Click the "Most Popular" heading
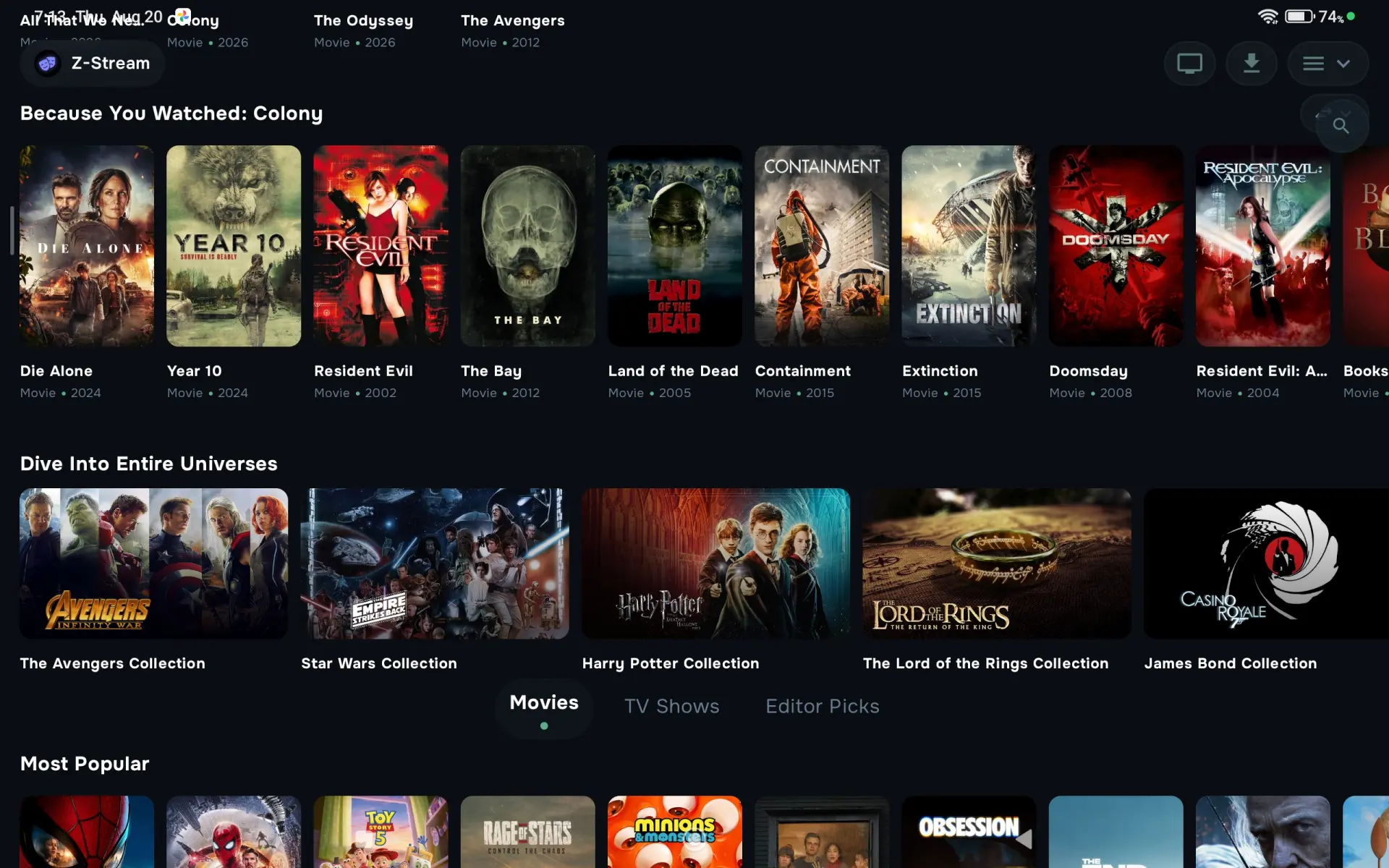Image resolution: width=1389 pixels, height=868 pixels. 85,764
